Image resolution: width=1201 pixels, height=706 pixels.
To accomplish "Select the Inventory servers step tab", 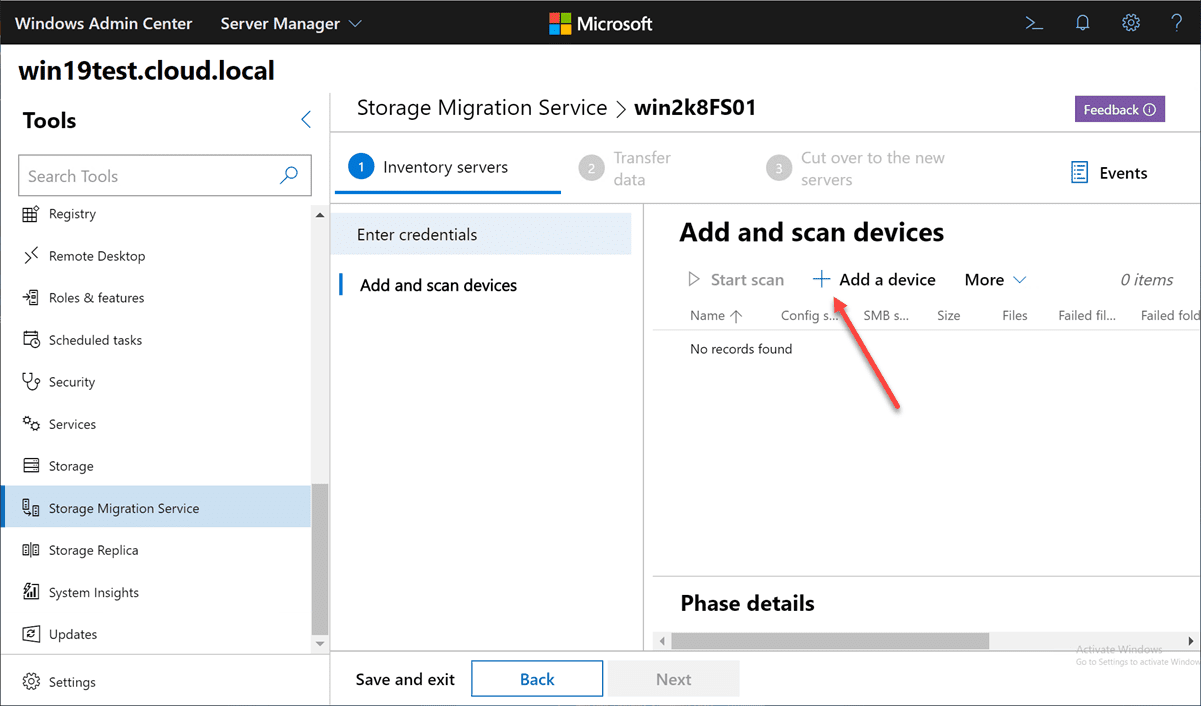I will coord(445,168).
